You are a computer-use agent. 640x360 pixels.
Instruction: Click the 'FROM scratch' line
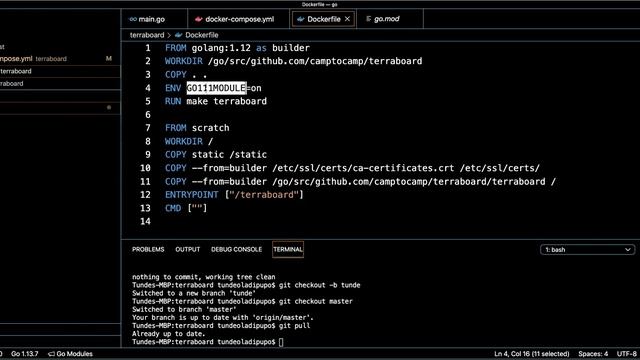click(x=197, y=128)
